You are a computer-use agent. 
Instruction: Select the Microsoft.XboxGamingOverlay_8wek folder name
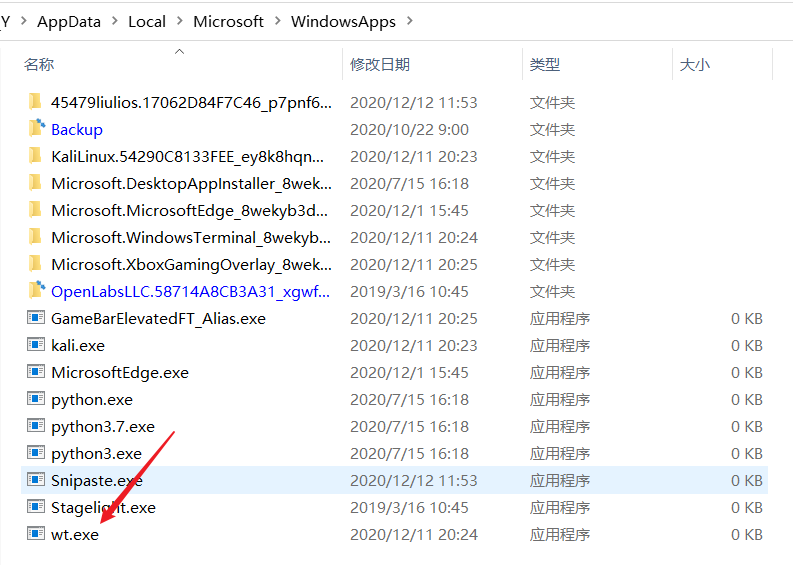[x=191, y=265]
